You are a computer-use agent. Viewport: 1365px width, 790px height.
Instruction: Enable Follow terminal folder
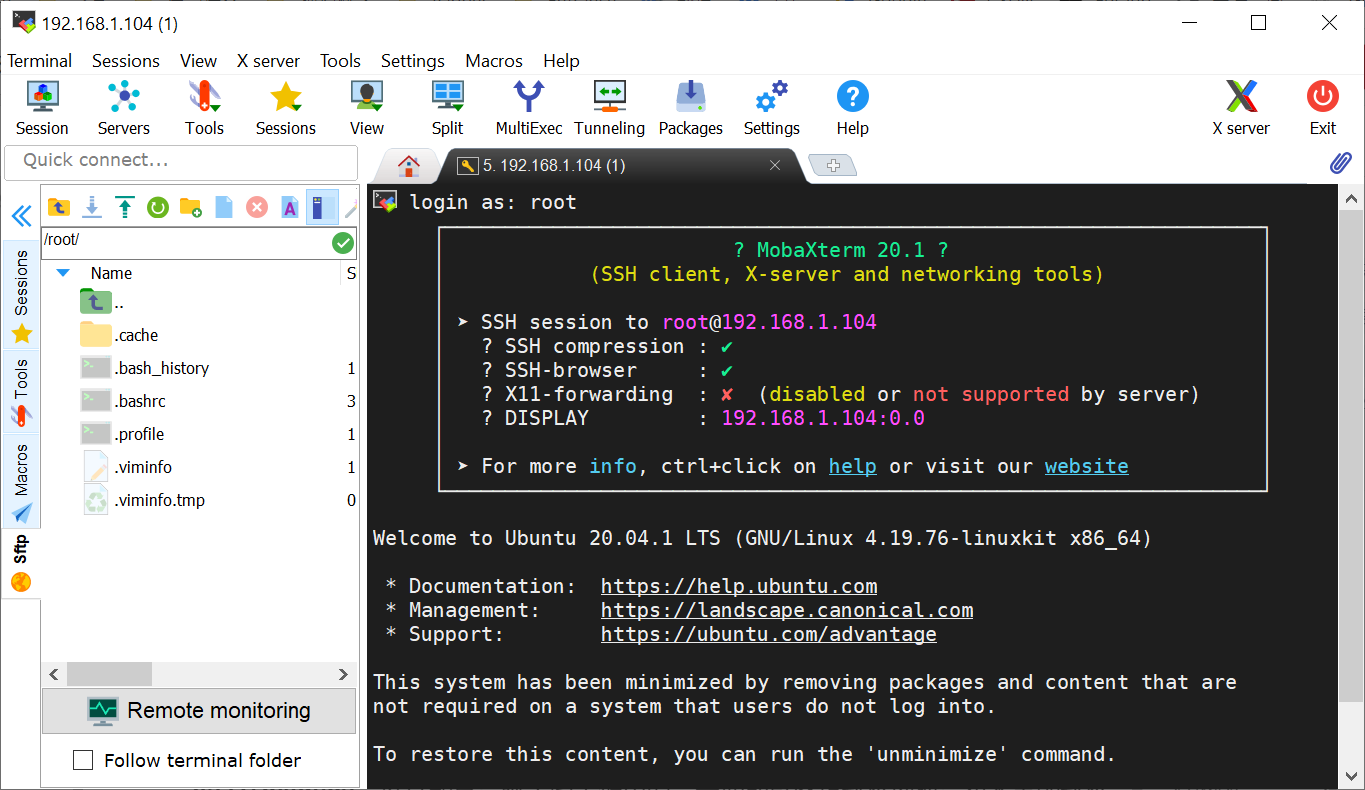(x=83, y=760)
